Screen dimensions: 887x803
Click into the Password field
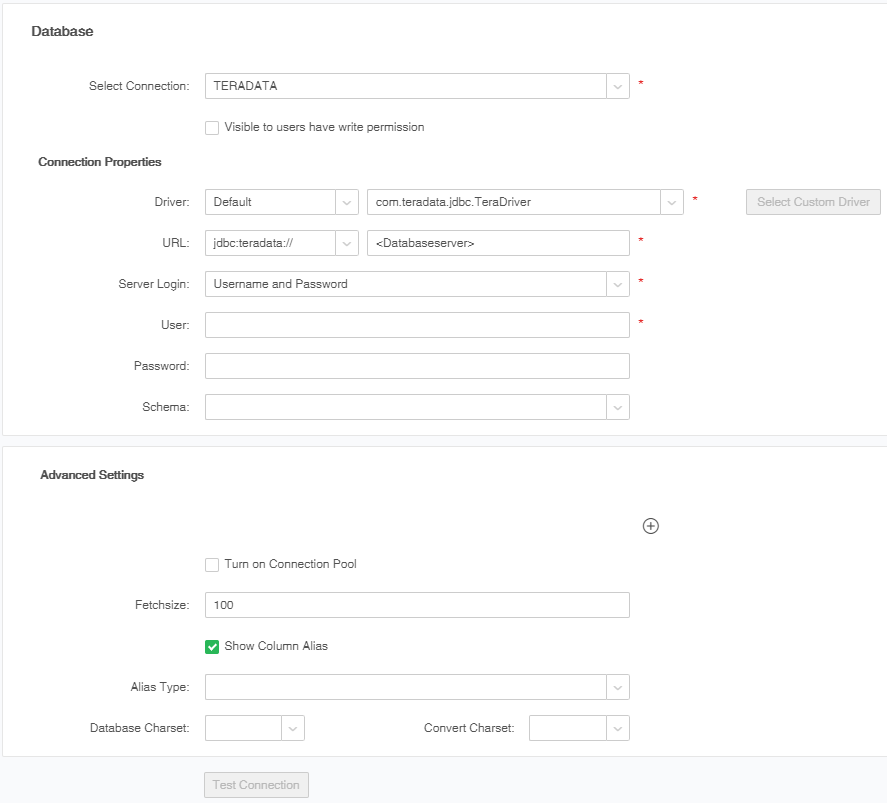click(417, 366)
